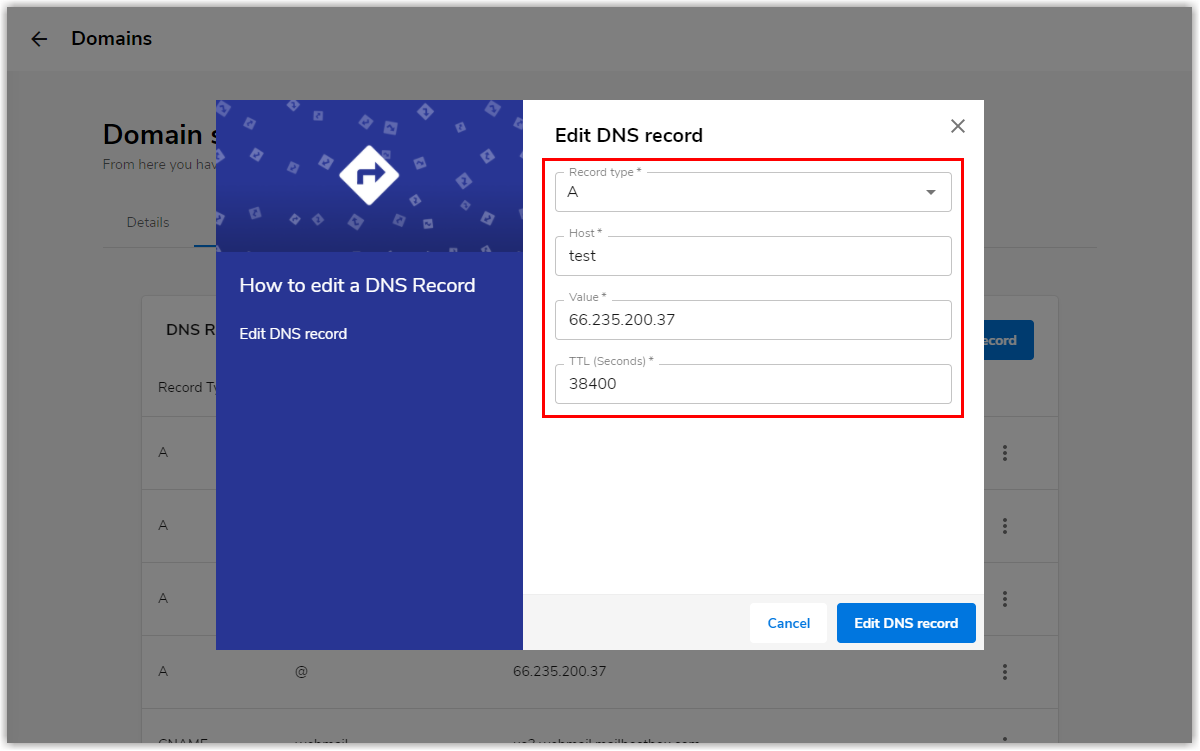Click the Domains page title

[x=112, y=39]
